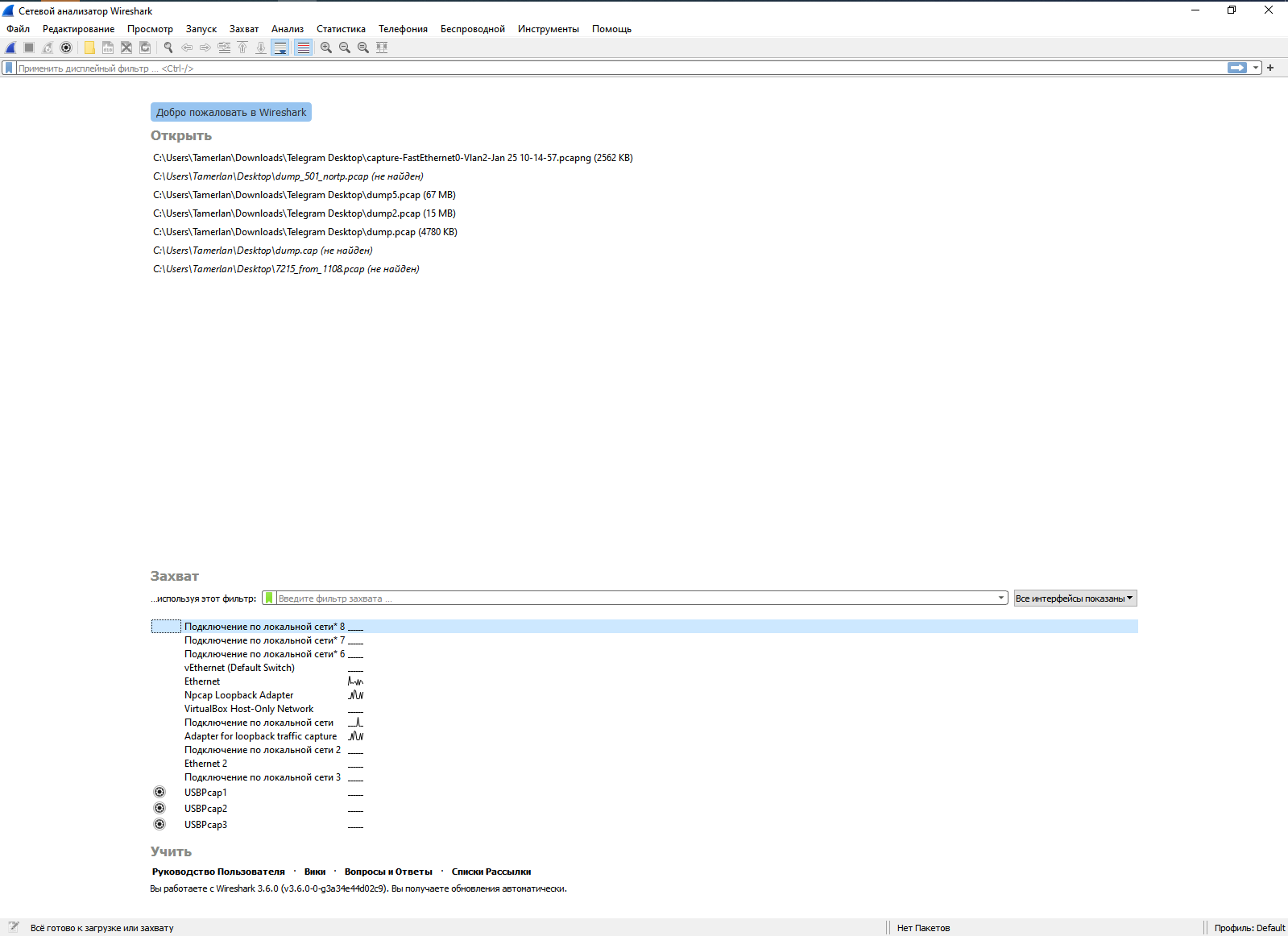1288x936 pixels.
Task: Select the vEthernet (Default Switch) interface
Action: [x=644, y=668]
